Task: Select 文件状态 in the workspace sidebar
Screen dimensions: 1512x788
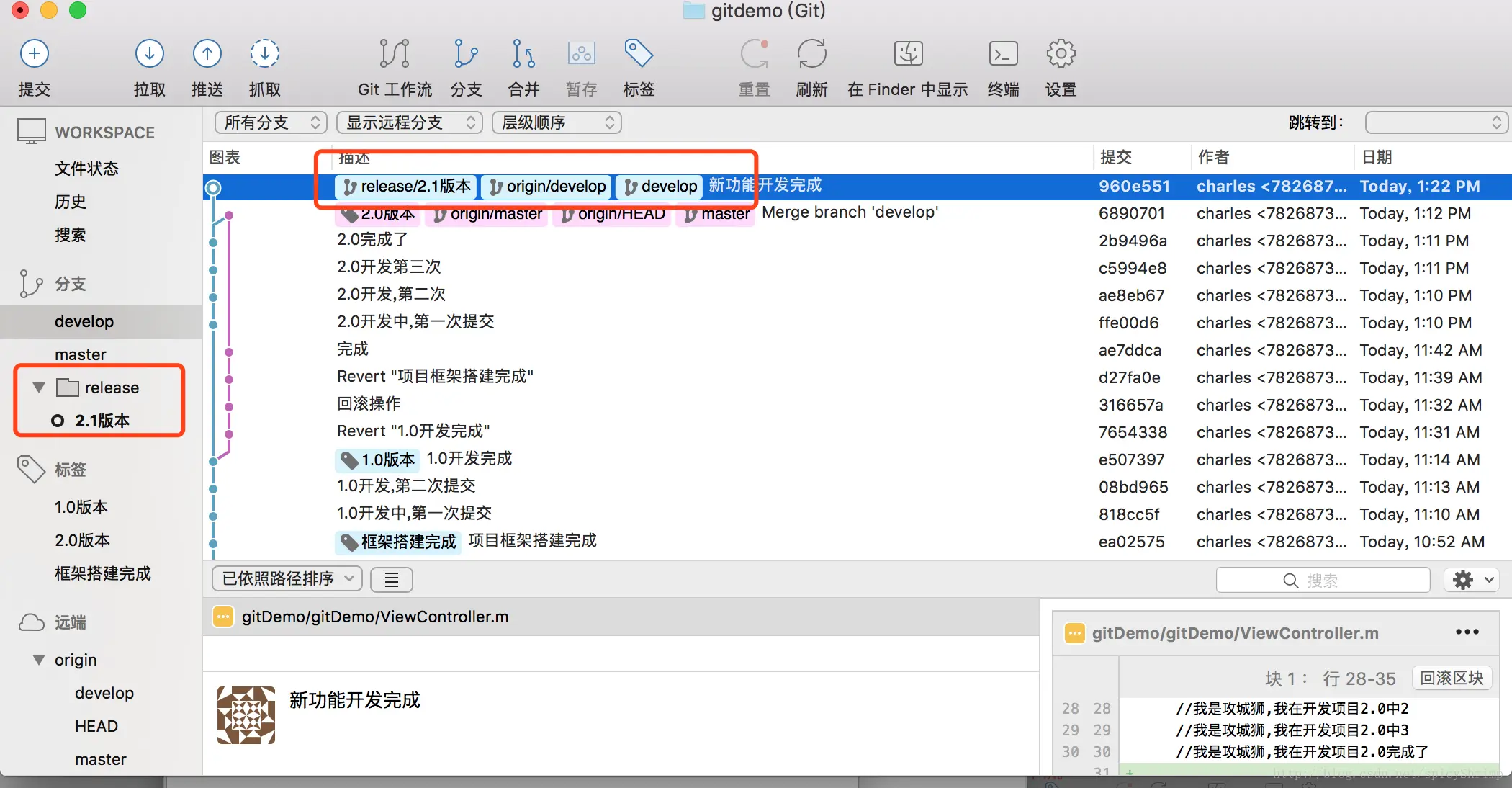Action: click(86, 169)
